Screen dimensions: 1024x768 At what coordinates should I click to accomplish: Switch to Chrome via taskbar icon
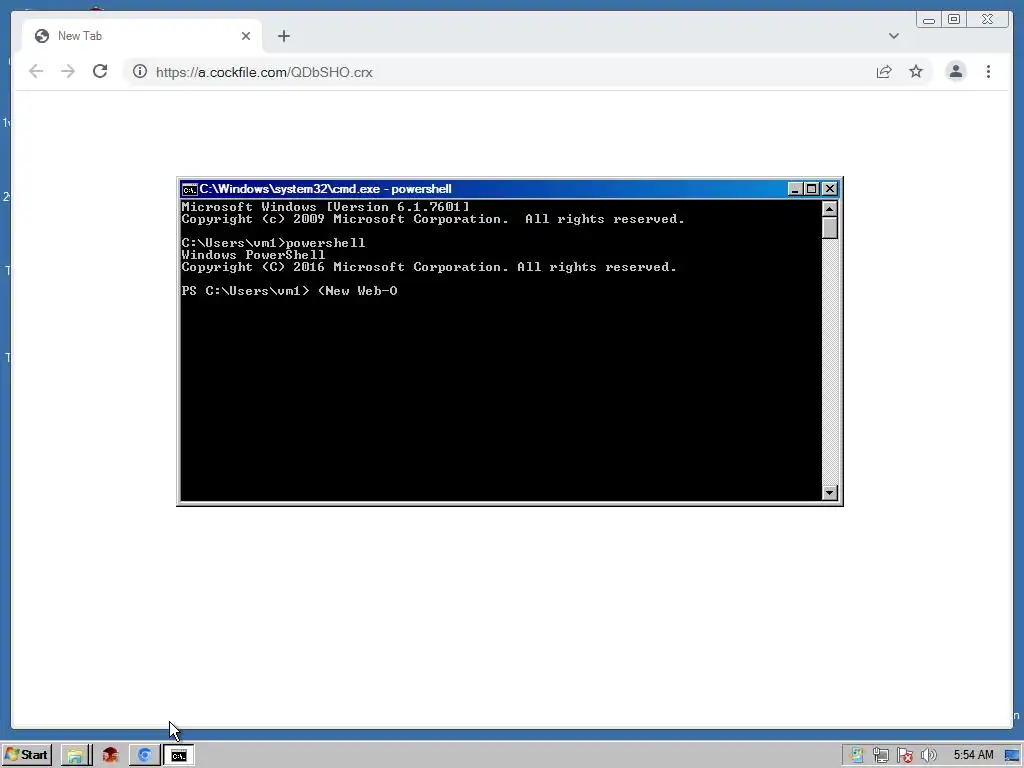point(144,756)
